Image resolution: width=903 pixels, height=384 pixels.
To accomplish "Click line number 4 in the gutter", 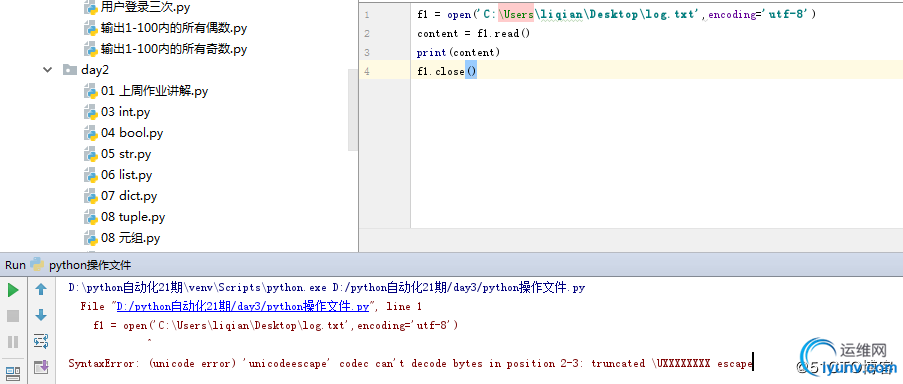I will pyautogui.click(x=367, y=71).
